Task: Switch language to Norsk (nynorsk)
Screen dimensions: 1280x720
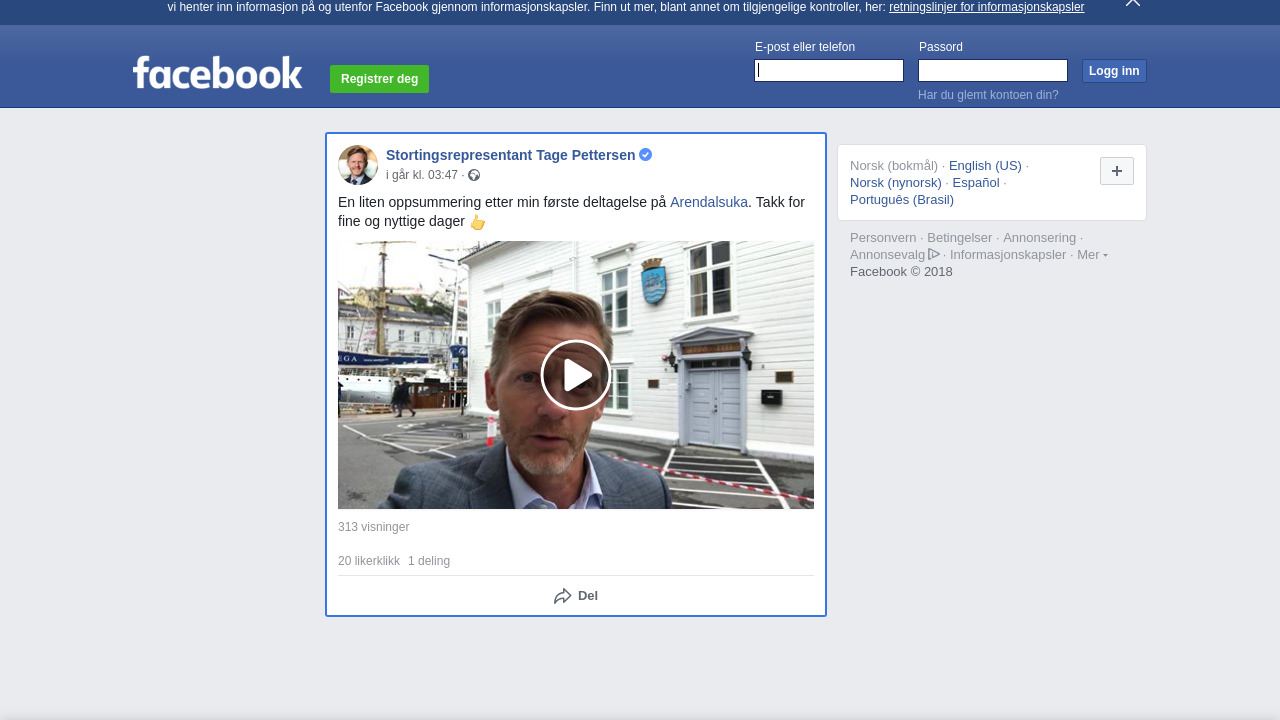Action: click(x=896, y=183)
